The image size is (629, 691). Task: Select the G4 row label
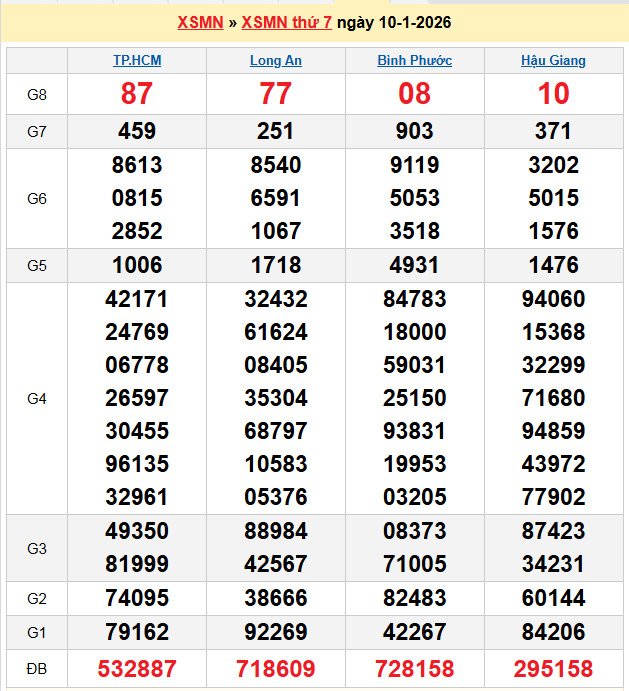coord(37,398)
